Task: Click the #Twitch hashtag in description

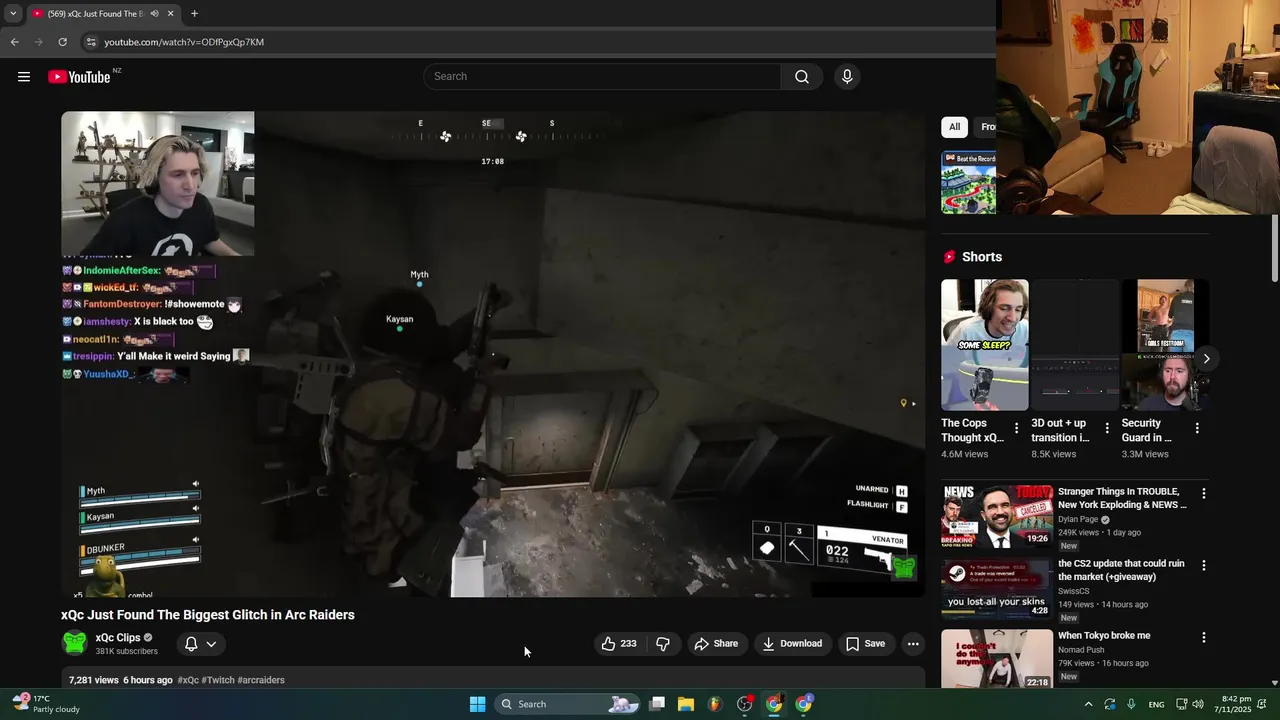Action: point(218,680)
